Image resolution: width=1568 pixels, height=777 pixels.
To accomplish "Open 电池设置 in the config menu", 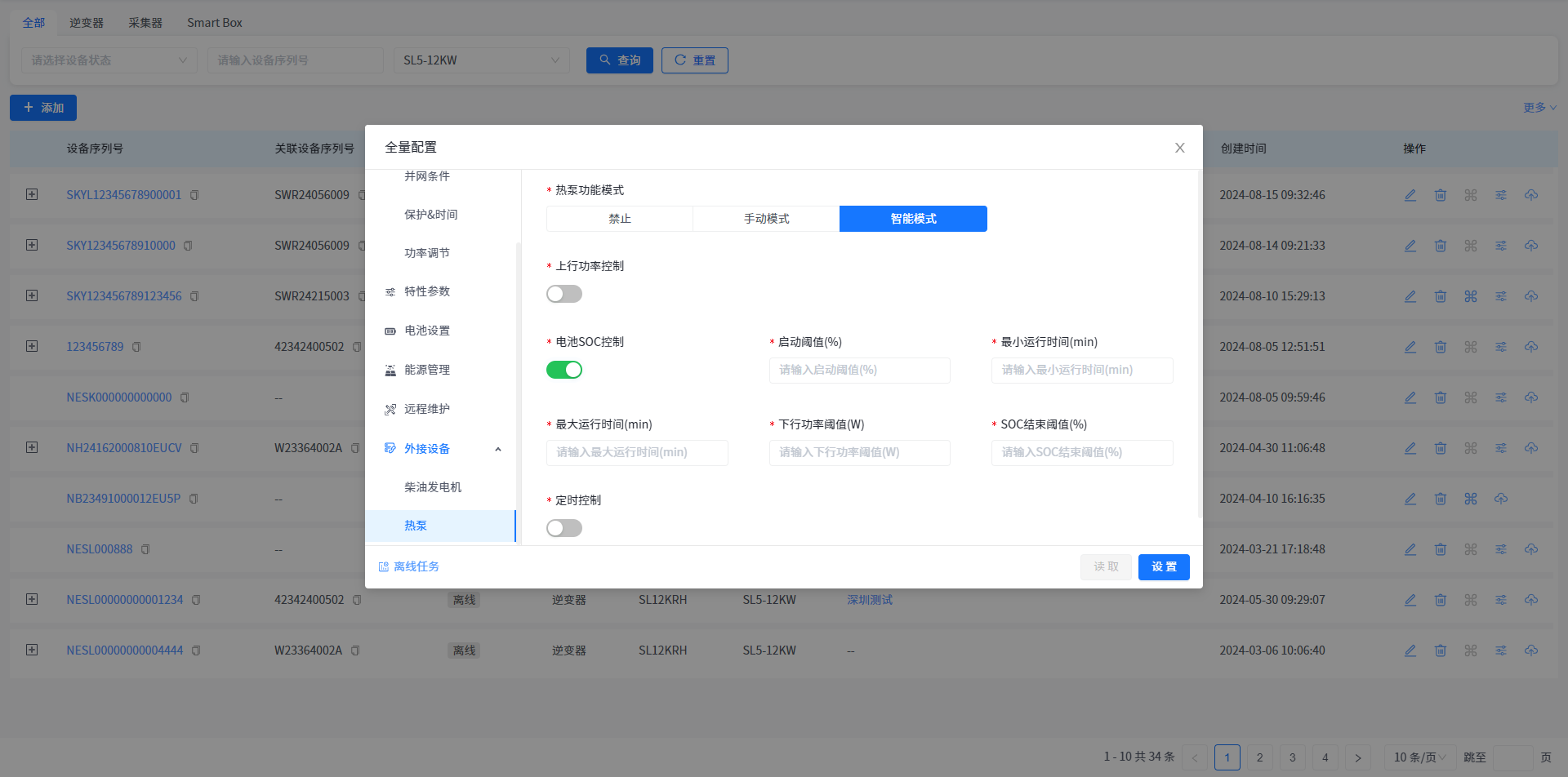I will click(427, 331).
